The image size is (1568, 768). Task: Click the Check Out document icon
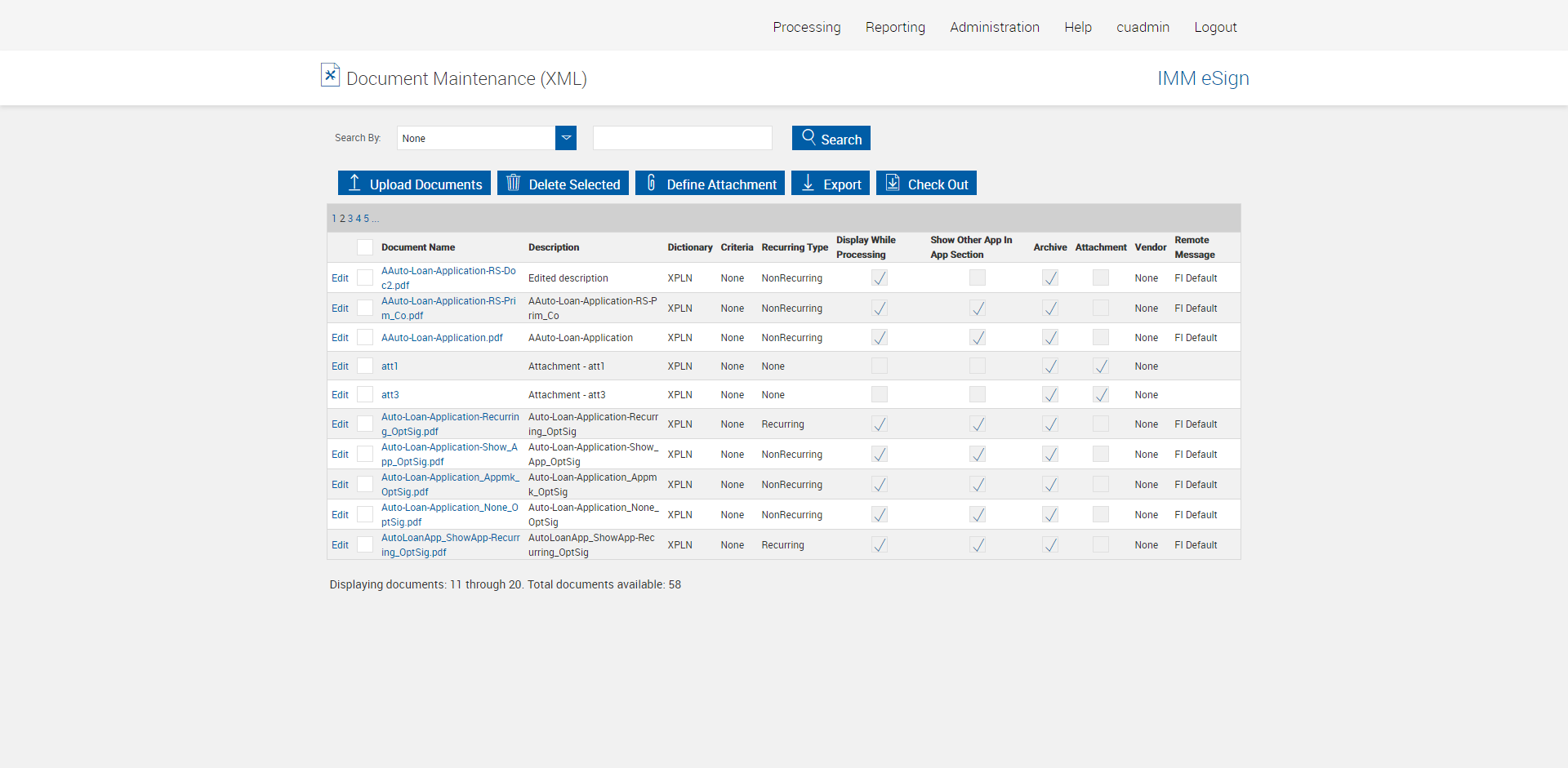tap(893, 183)
